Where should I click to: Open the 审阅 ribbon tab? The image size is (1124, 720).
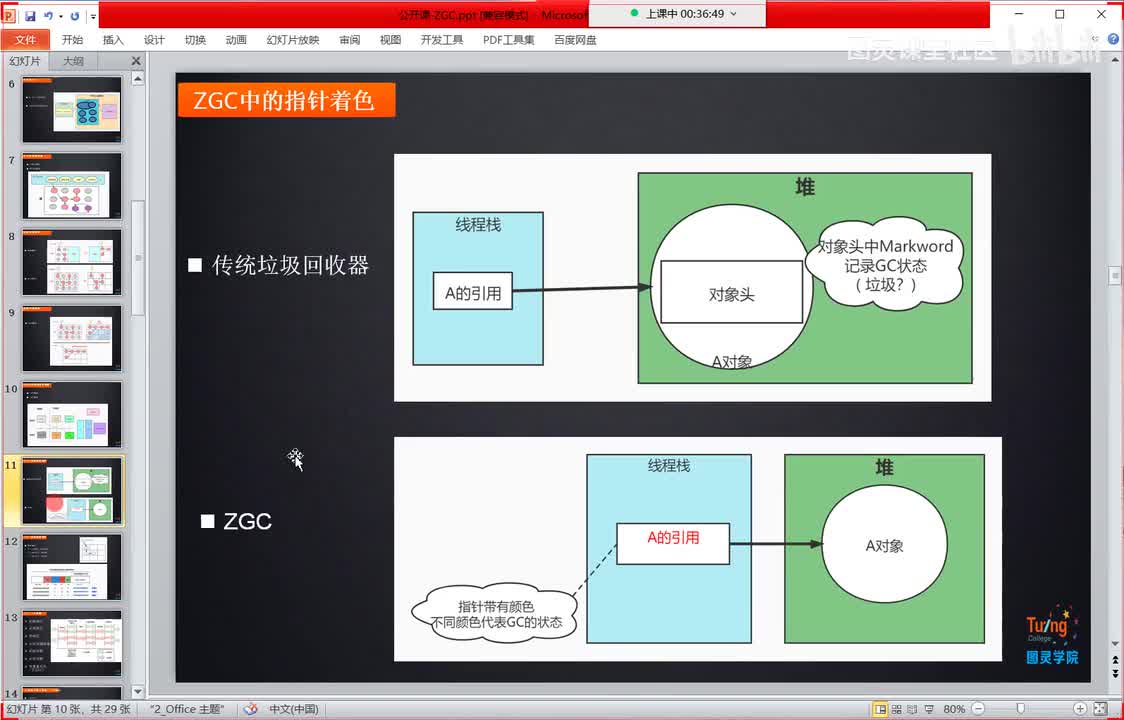point(350,40)
